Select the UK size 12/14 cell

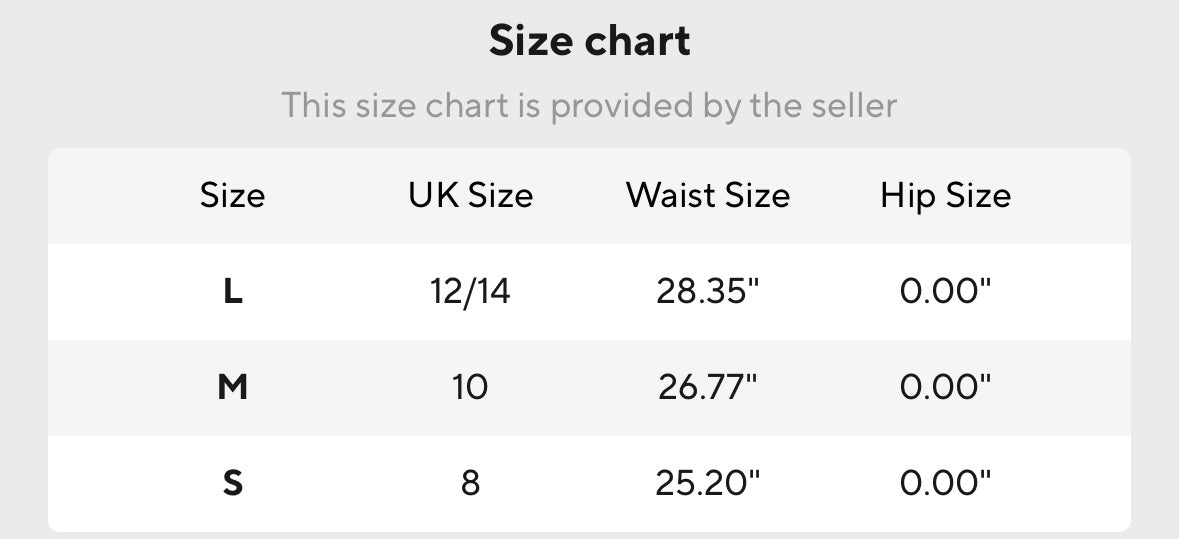470,292
